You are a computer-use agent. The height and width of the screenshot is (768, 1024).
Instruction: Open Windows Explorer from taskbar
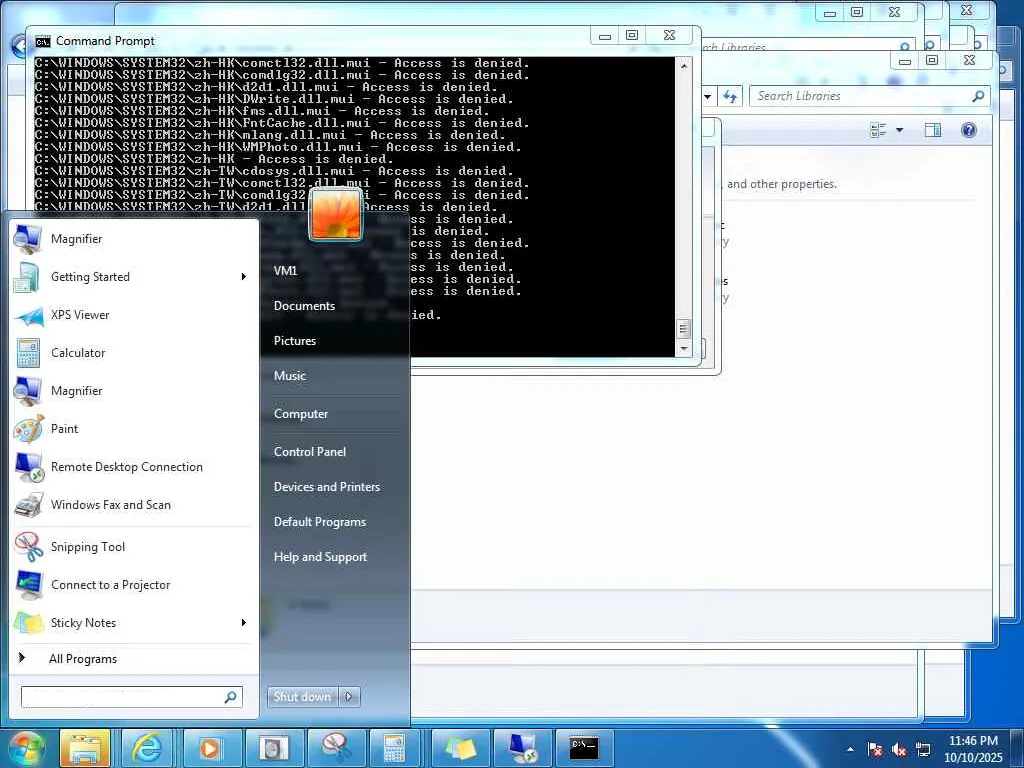click(x=85, y=748)
